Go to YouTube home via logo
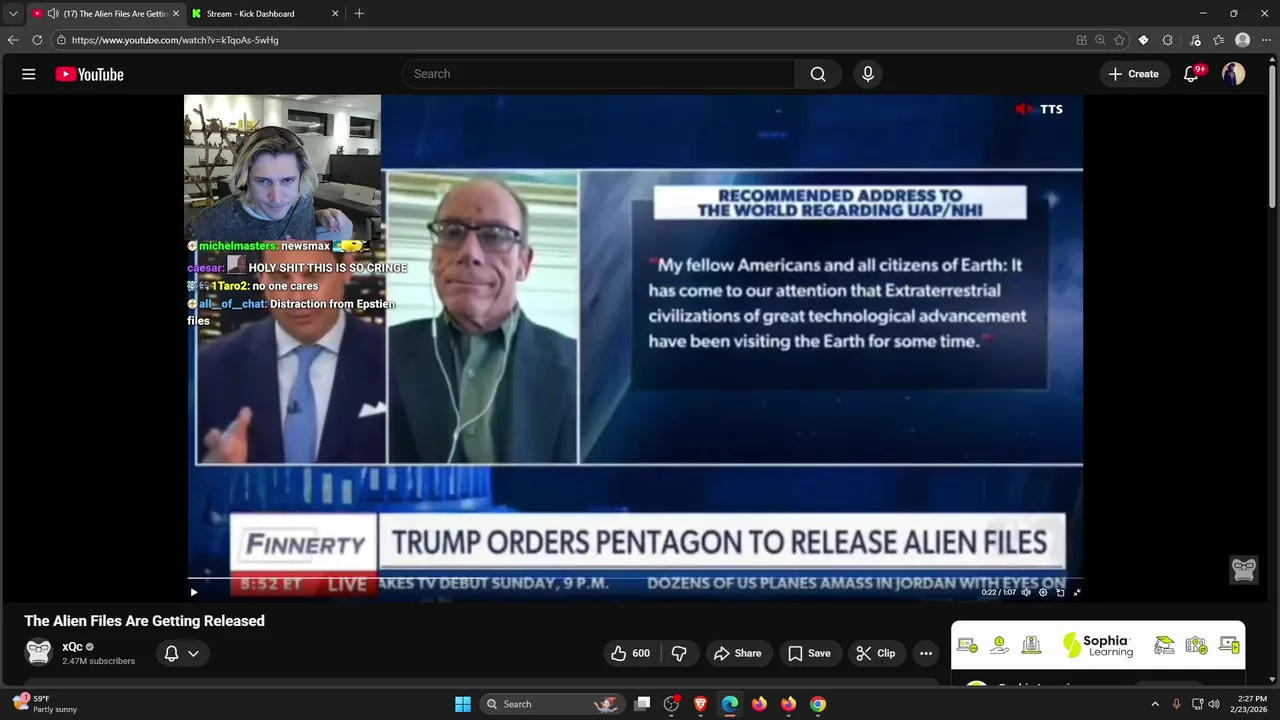This screenshot has width=1280, height=720. tap(89, 74)
